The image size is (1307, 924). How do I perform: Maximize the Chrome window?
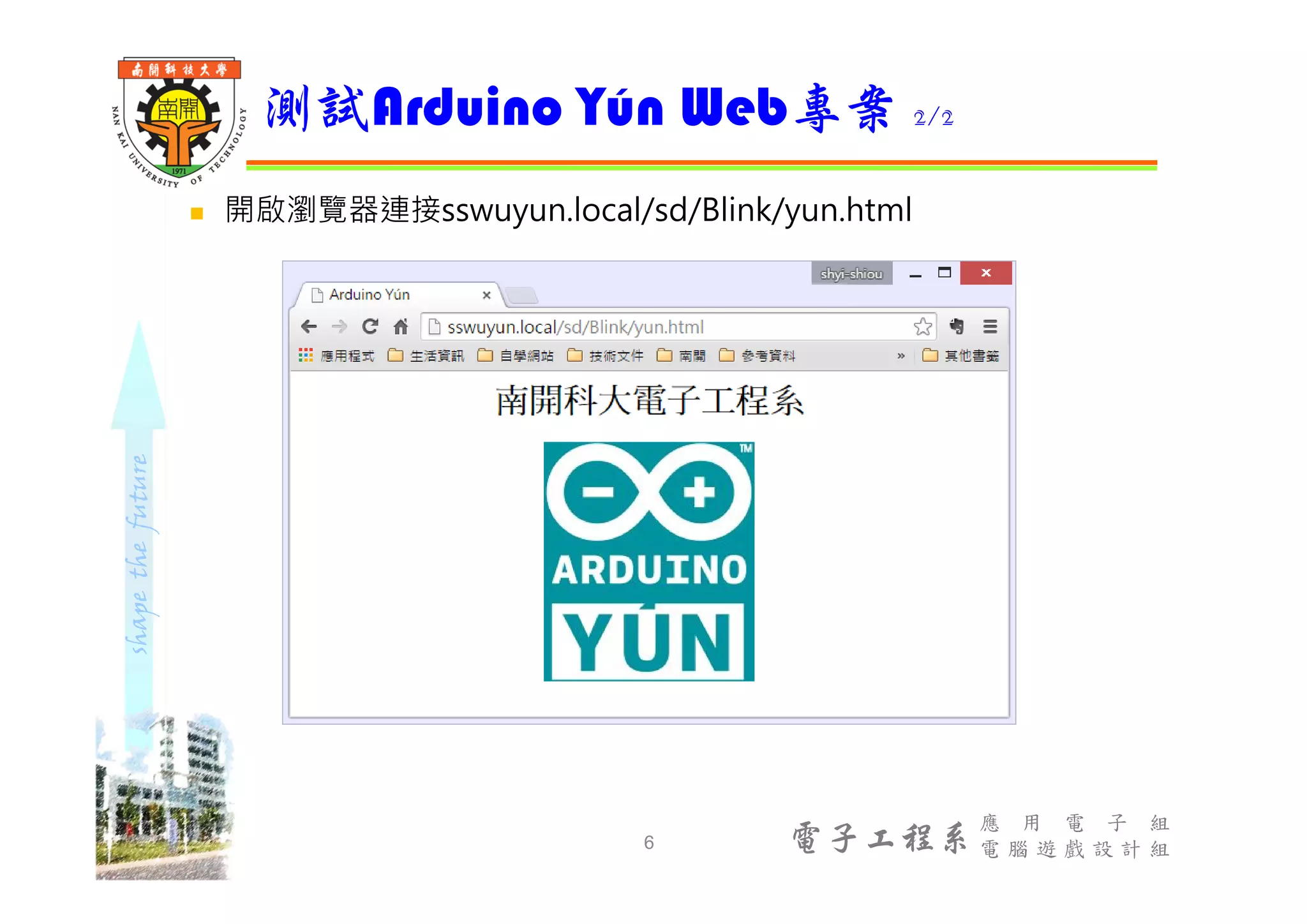tap(945, 273)
